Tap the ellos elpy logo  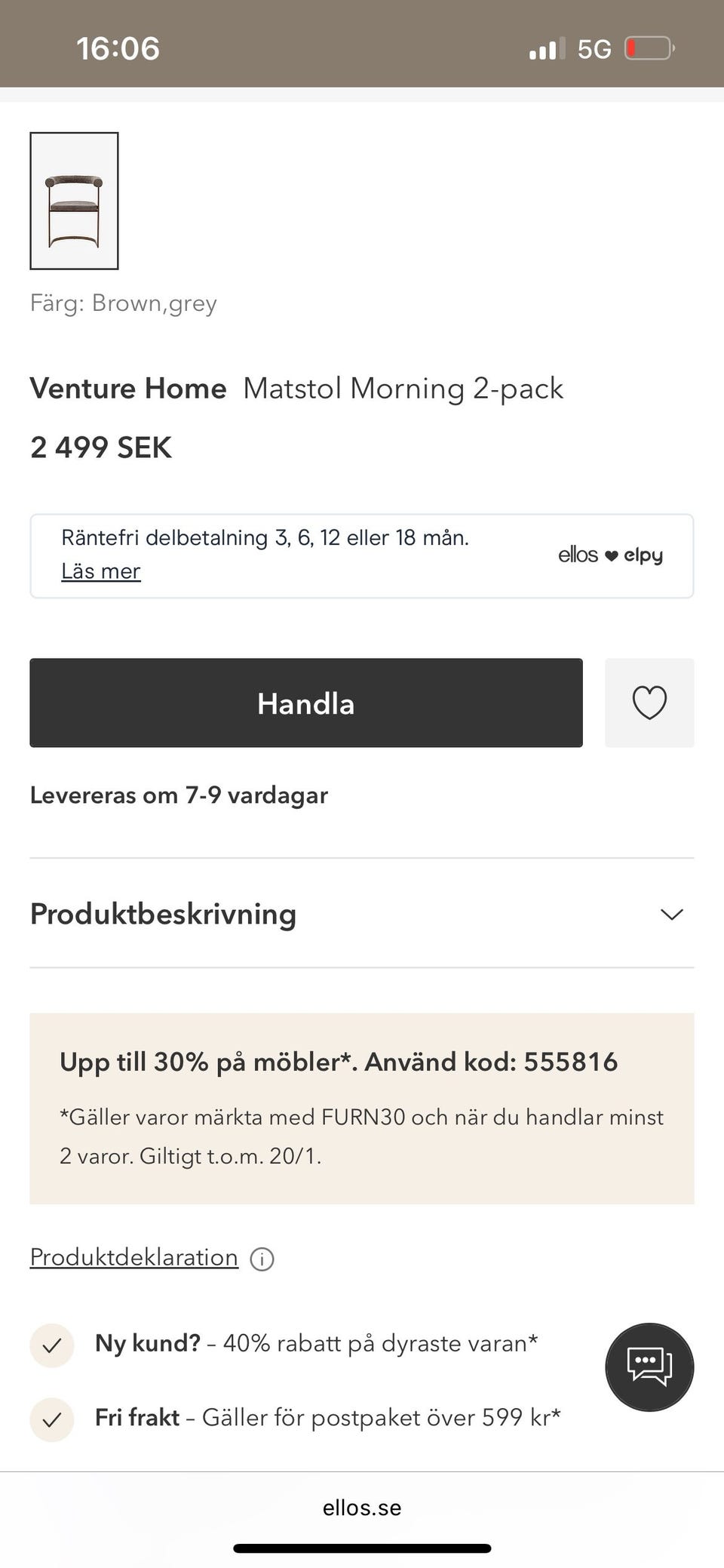pos(610,555)
